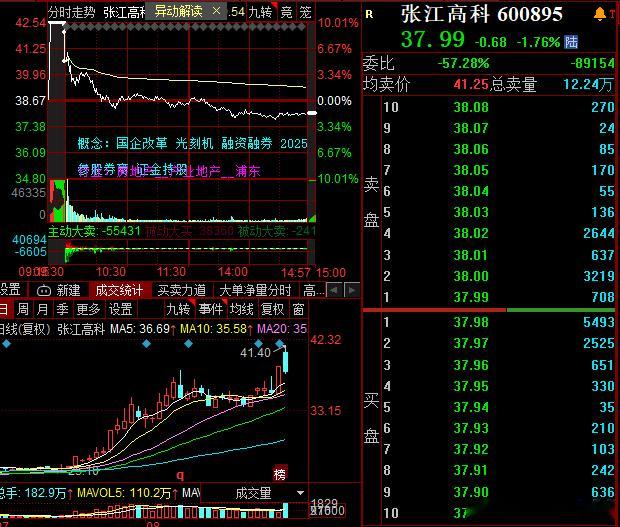The height and width of the screenshot is (527, 620).
Task: Click the 光刻机 concept tag
Action: pyautogui.click(x=194, y=143)
